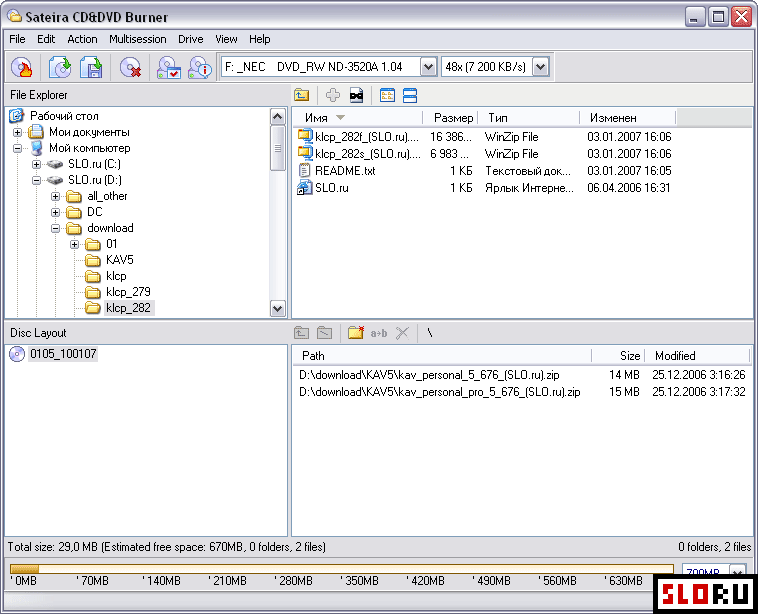The width and height of the screenshot is (758, 614).
Task: Open the View menu
Action: 226,39
